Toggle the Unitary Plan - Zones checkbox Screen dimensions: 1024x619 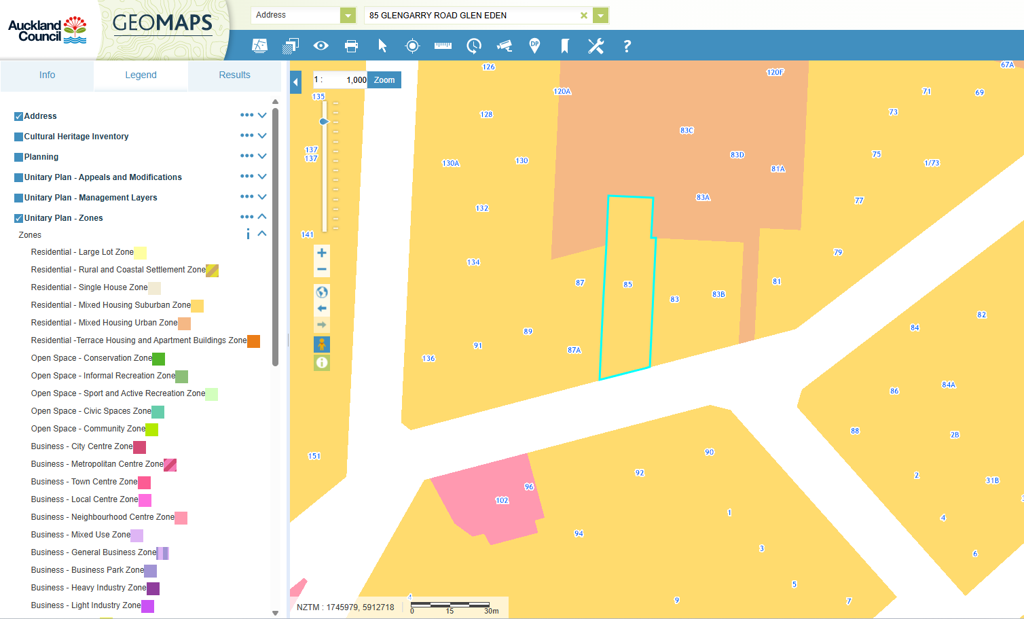click(x=18, y=218)
